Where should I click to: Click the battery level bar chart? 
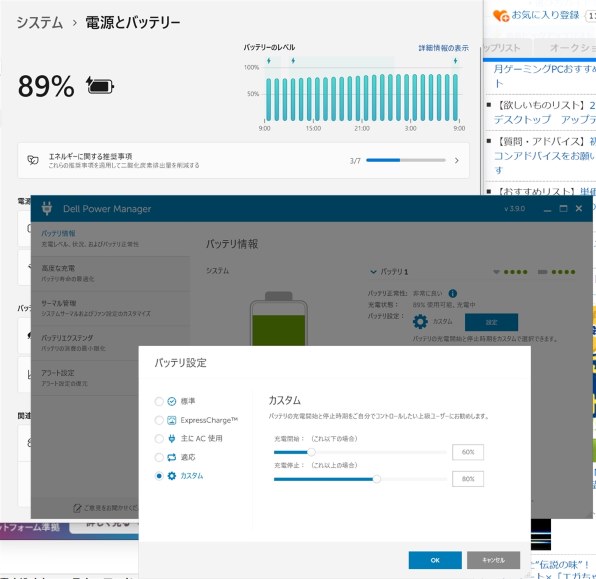click(362, 97)
